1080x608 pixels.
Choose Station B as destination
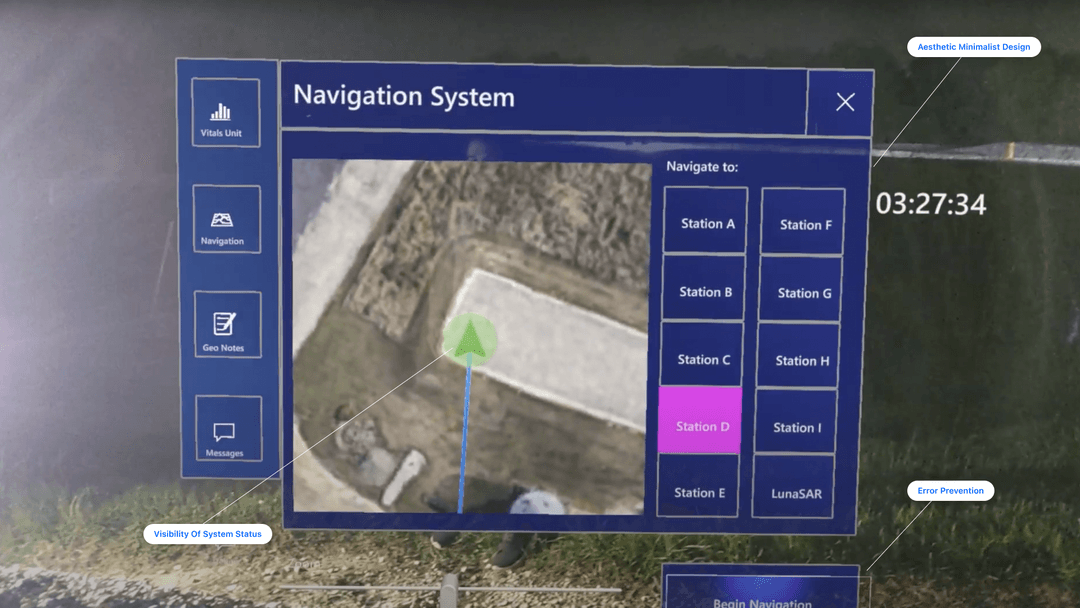[x=704, y=289]
